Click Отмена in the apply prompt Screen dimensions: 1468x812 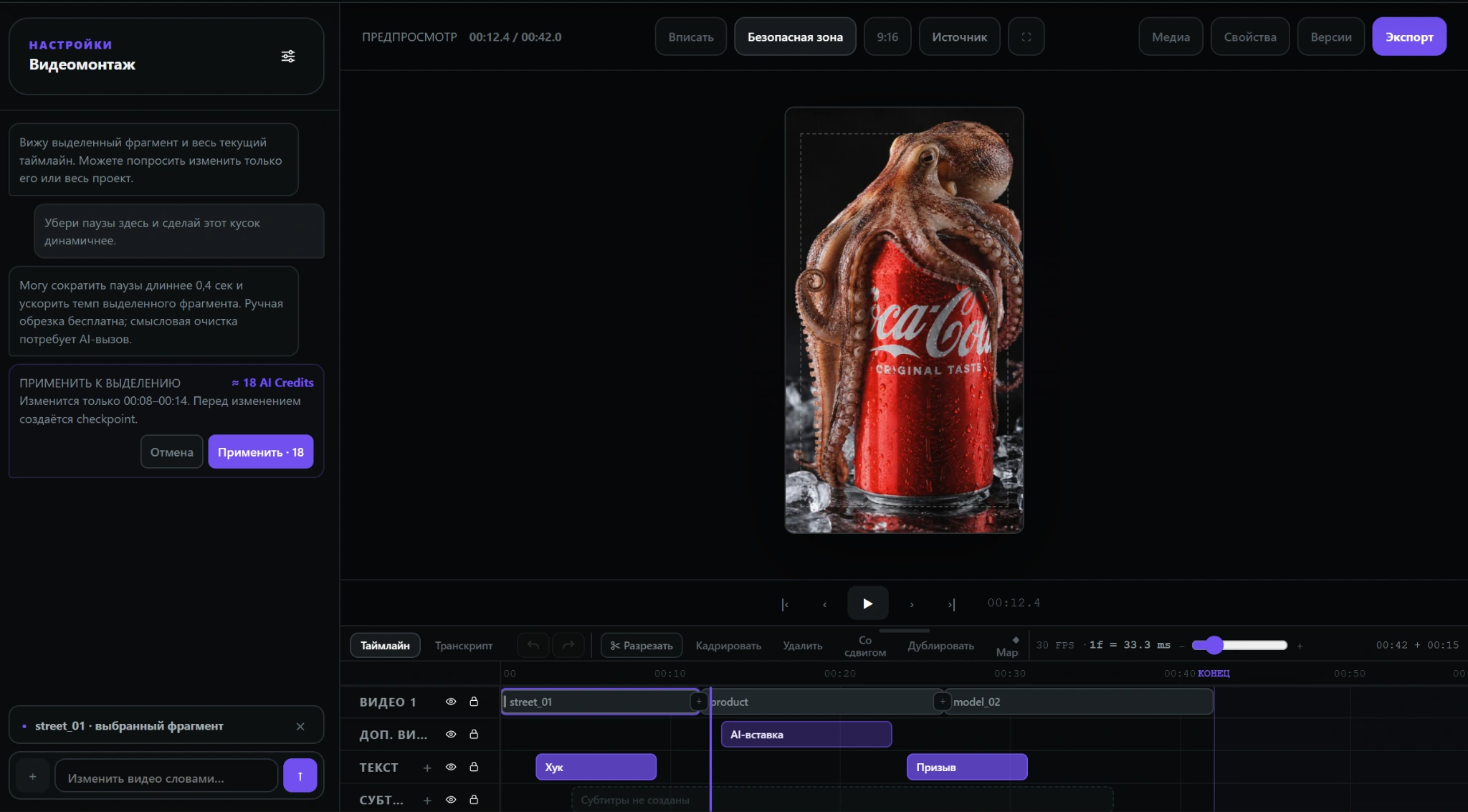pos(172,452)
